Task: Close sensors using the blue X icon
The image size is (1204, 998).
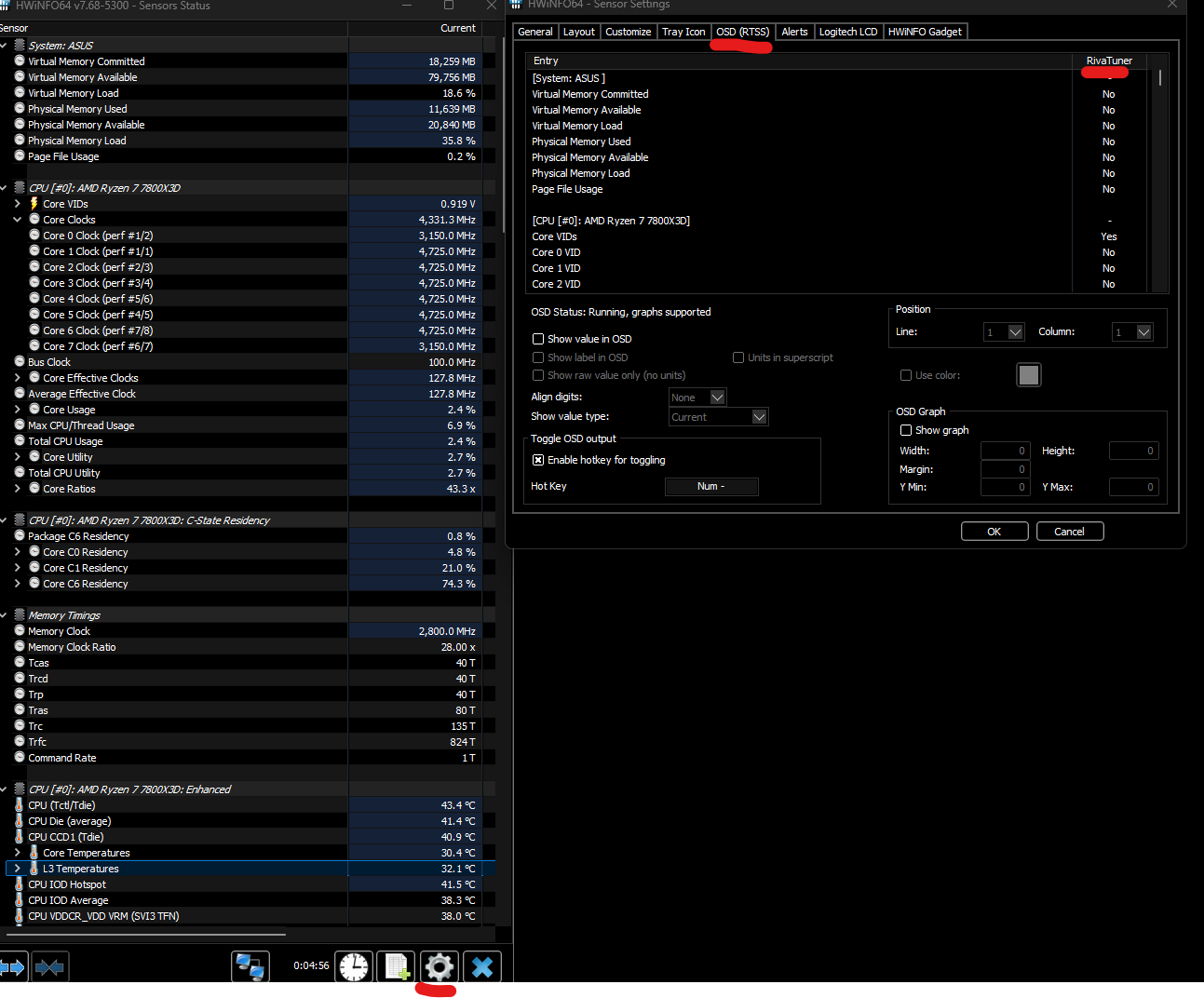Action: point(481,966)
